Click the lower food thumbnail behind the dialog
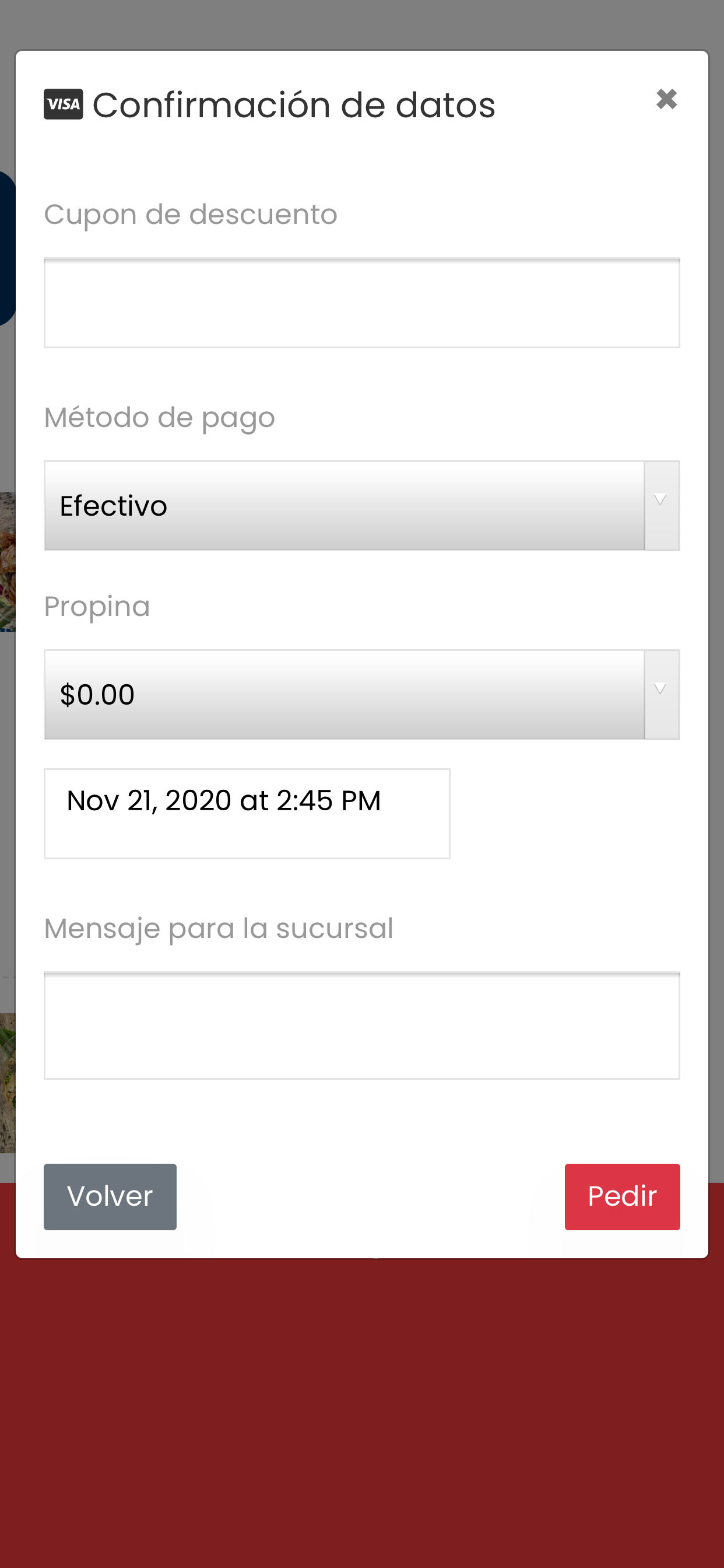724x1568 pixels. (8, 1083)
